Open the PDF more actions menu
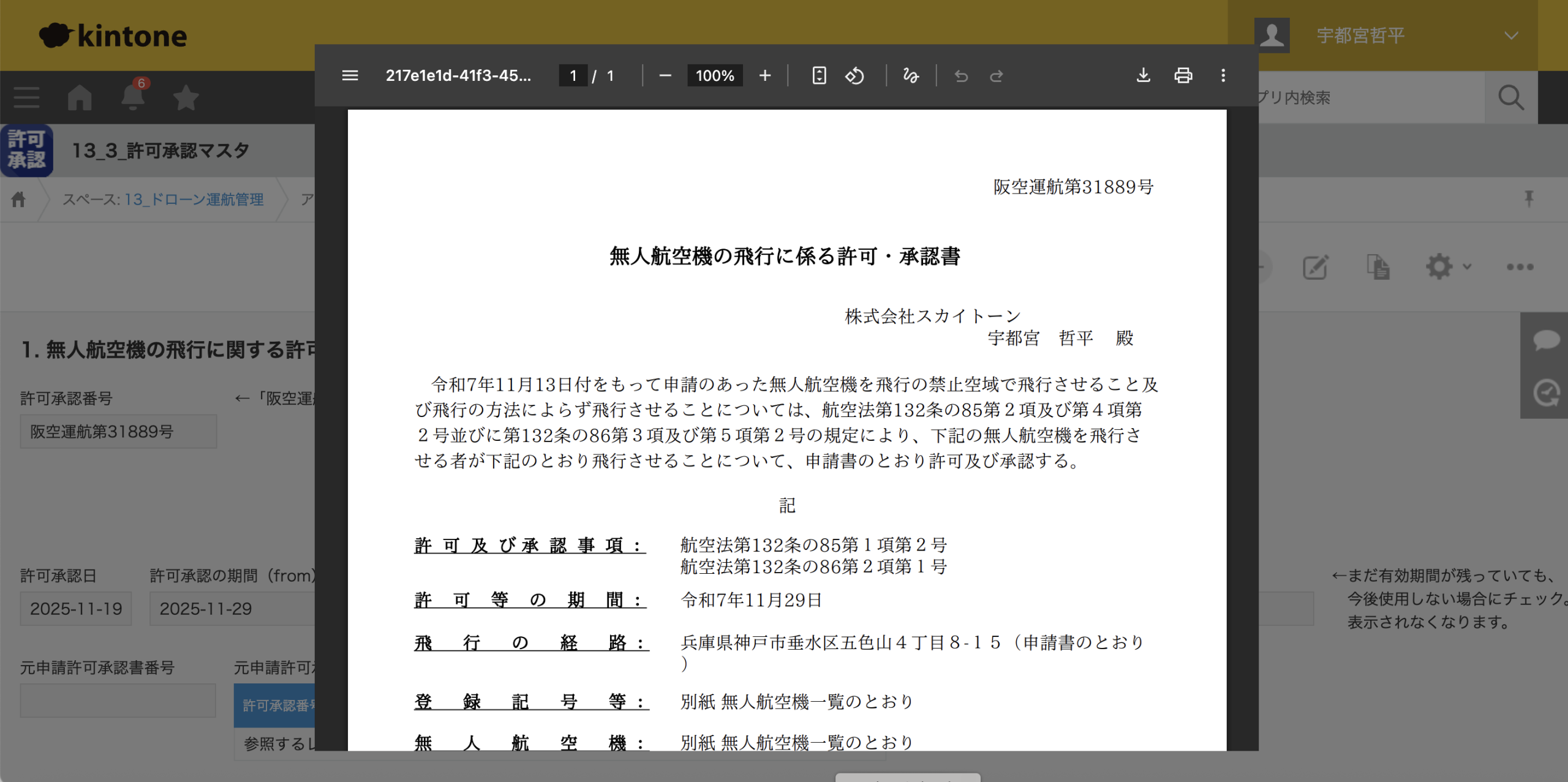Image resolution: width=1568 pixels, height=782 pixels. (x=1223, y=75)
